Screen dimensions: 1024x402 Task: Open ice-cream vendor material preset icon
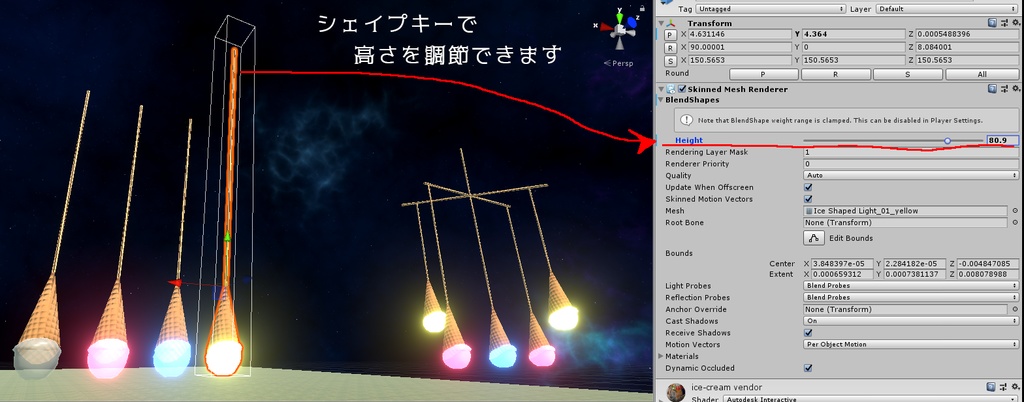pos(1004,388)
